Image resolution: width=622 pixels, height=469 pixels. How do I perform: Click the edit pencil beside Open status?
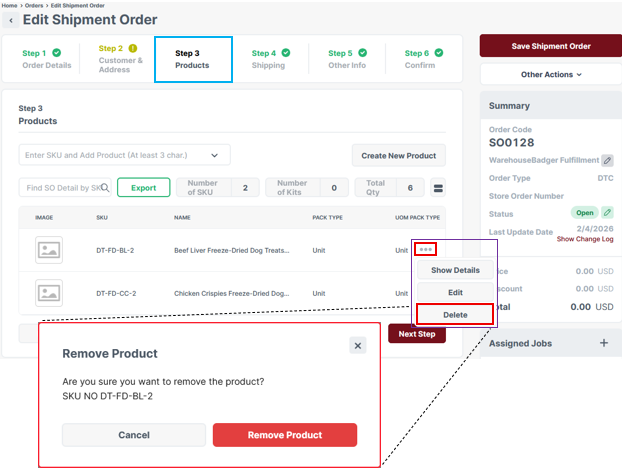click(606, 213)
